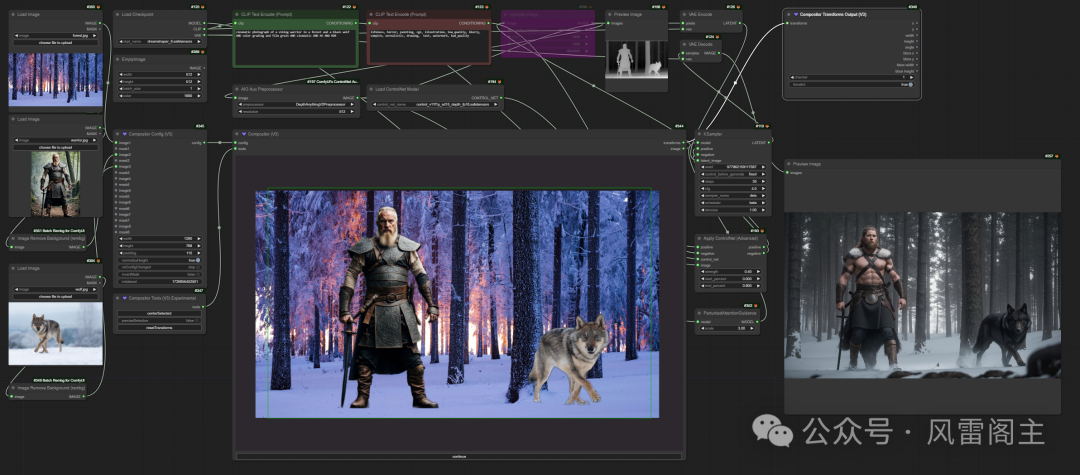Collapse the Compositor Config (V3) node
Image resolution: width=1080 pixels, height=475 pixels.
coord(118,134)
